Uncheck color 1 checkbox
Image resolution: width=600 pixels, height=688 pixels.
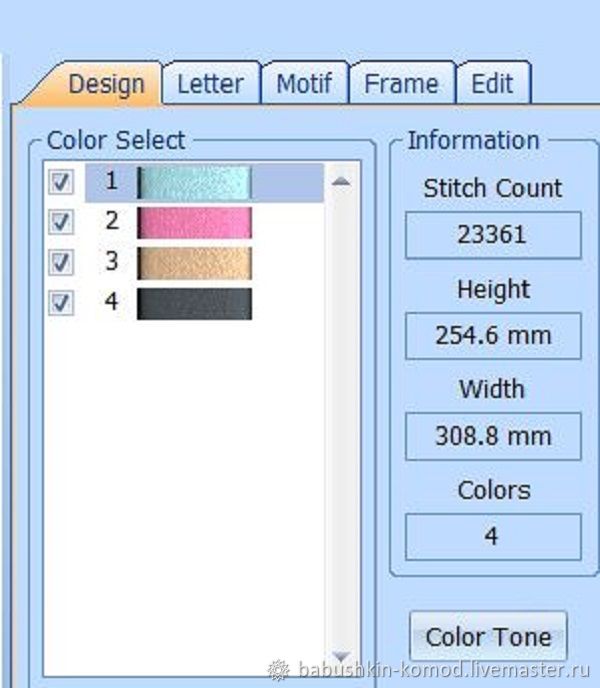61,182
